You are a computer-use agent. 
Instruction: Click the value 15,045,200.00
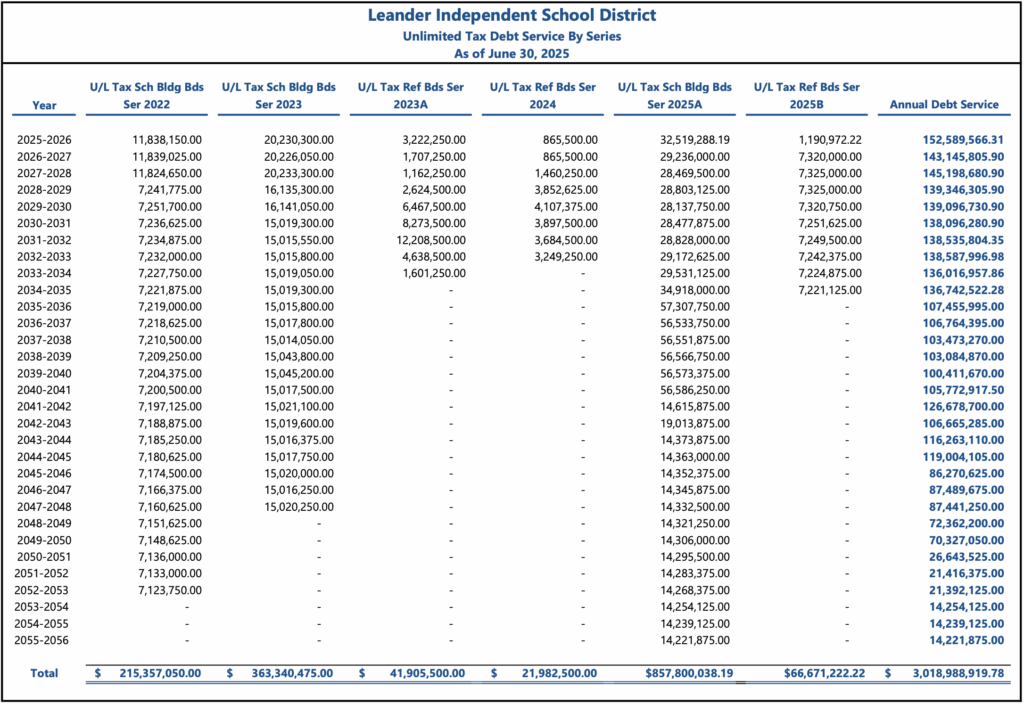tap(299, 374)
